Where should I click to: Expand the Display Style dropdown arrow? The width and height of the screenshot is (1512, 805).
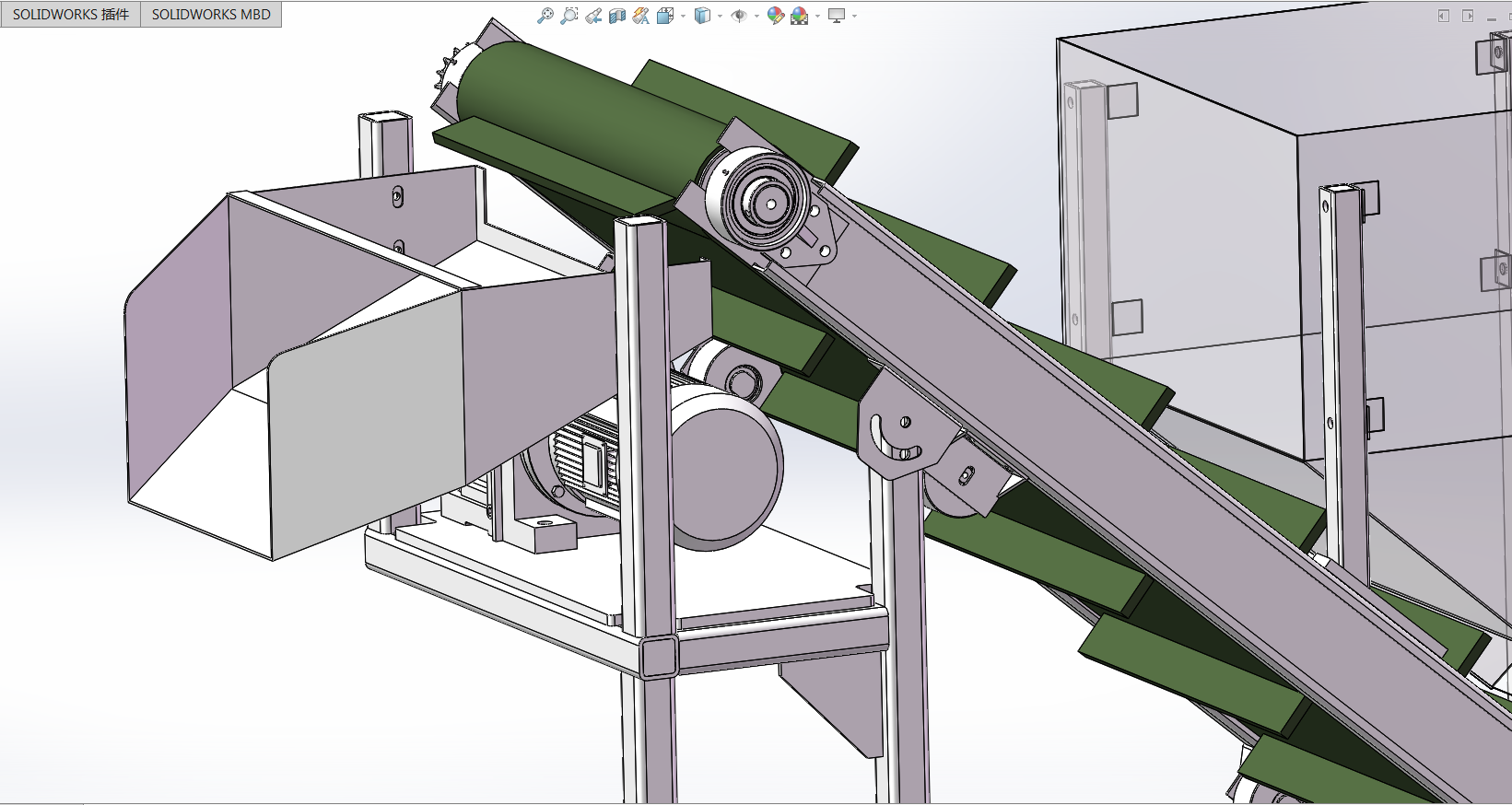click(720, 16)
